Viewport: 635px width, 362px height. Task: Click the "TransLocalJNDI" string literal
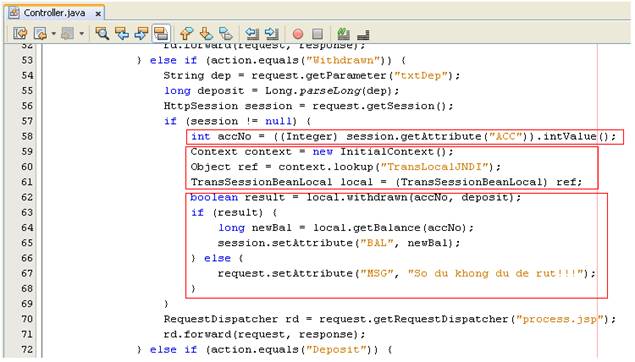point(434,167)
